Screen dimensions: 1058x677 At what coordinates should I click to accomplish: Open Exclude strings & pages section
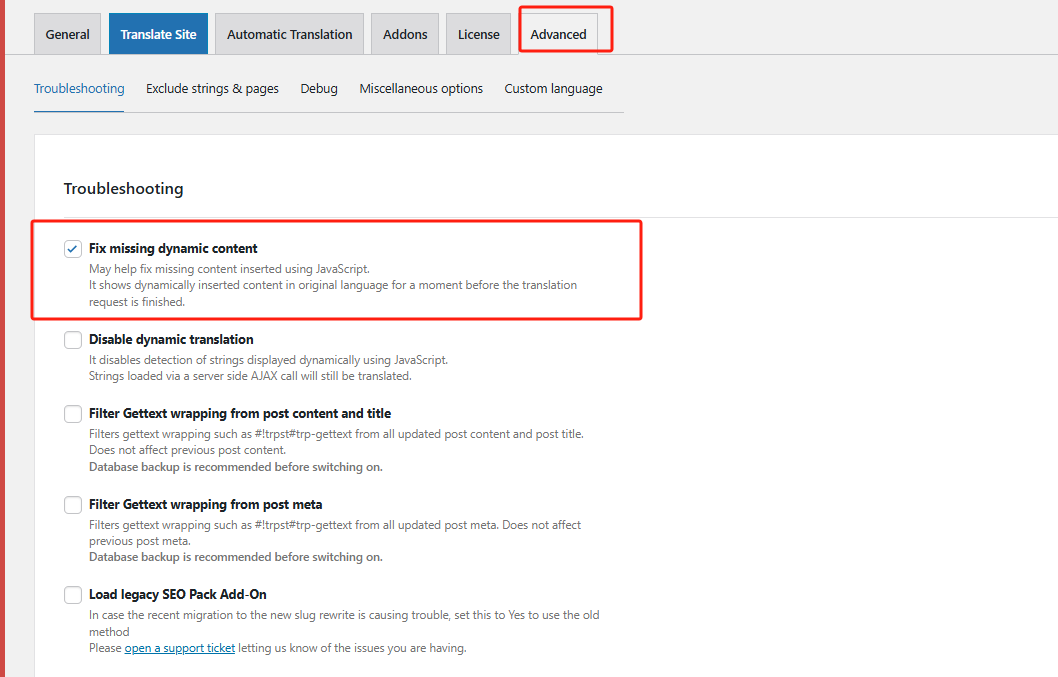point(212,89)
